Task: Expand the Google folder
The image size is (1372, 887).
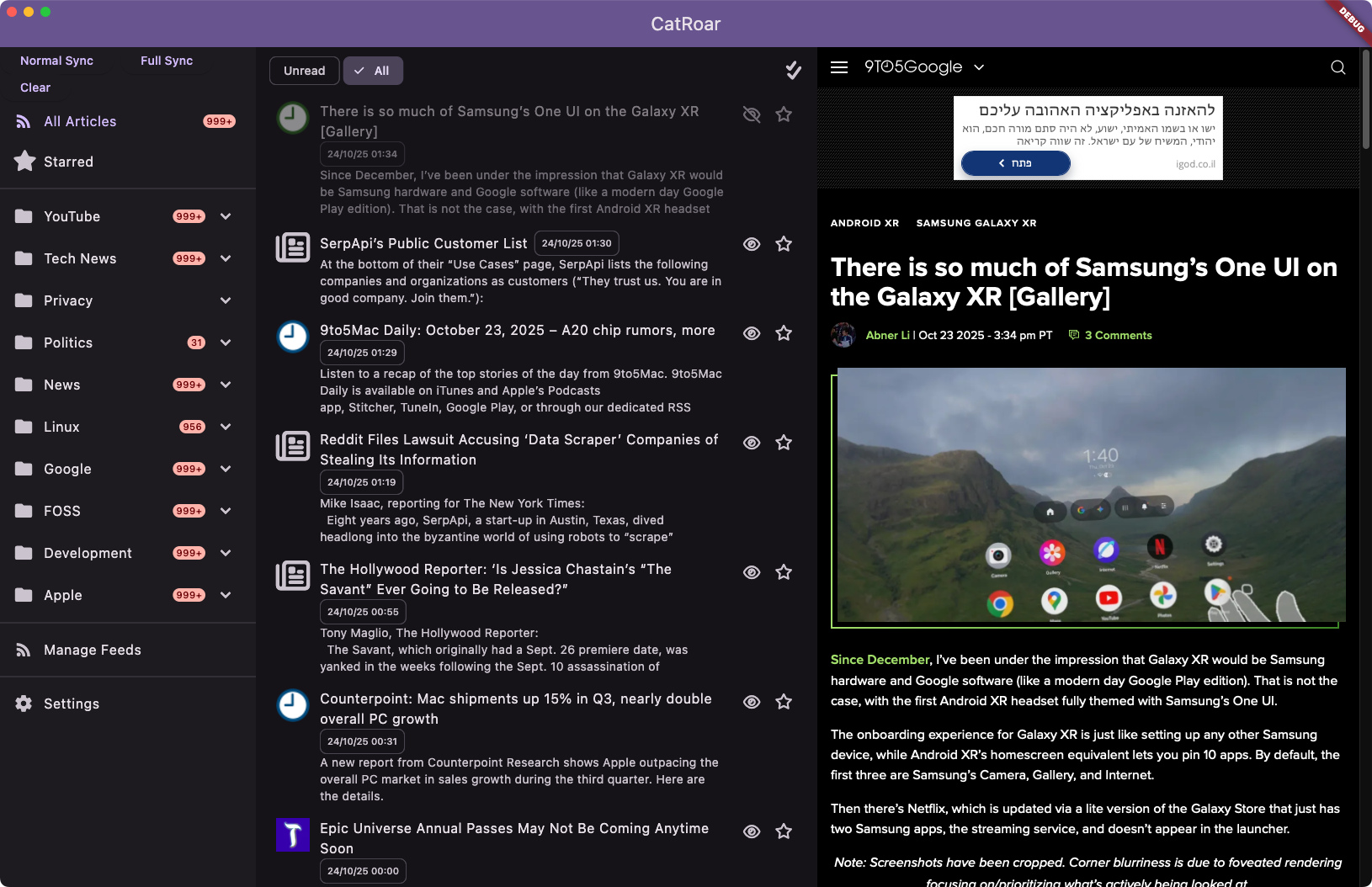Action: tap(226, 469)
